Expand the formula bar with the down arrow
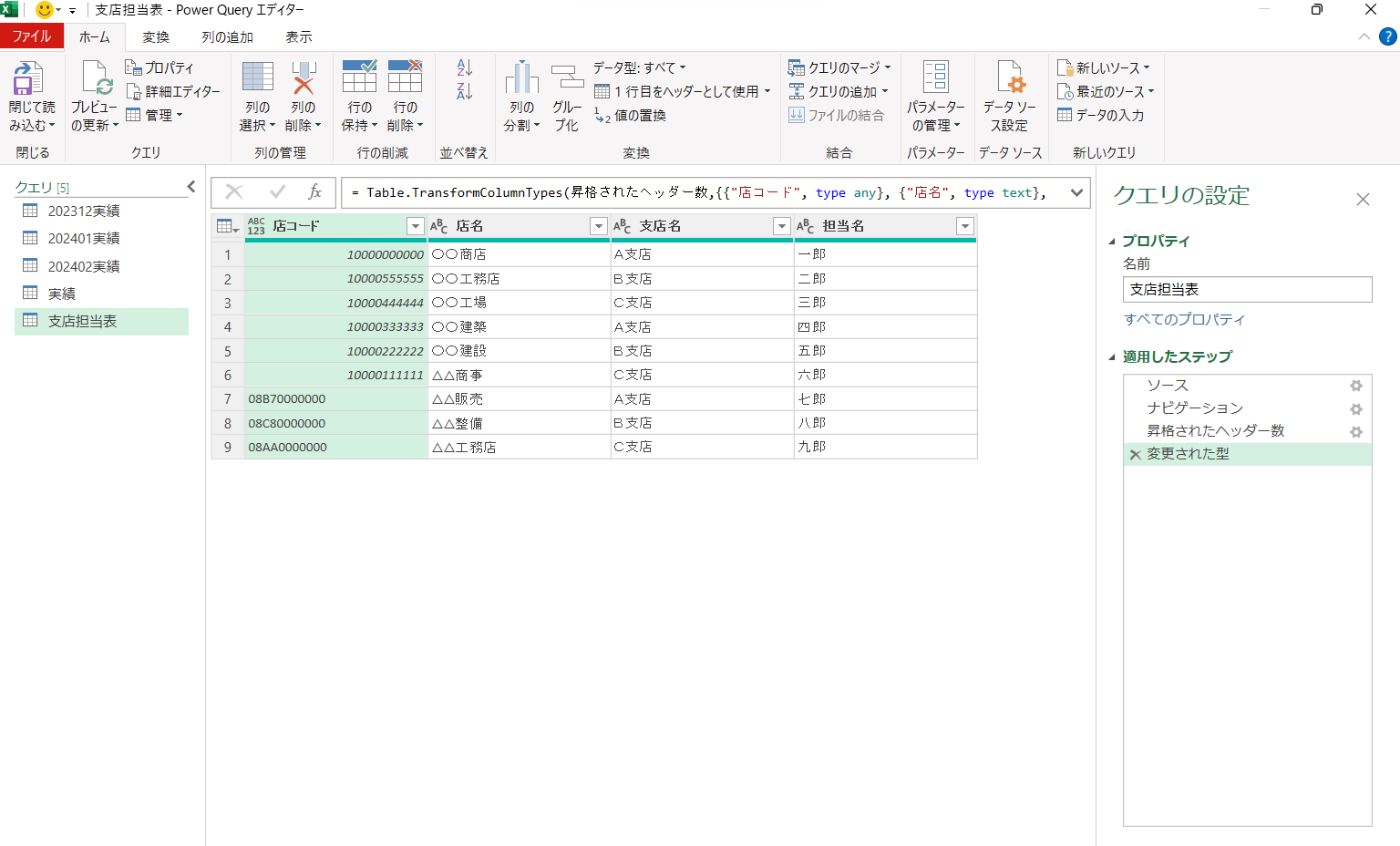The width and height of the screenshot is (1400, 846). (x=1076, y=192)
